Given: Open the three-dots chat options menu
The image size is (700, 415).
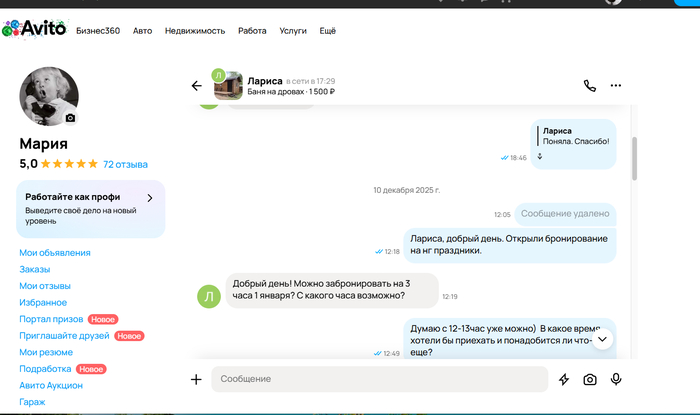Looking at the screenshot, I should (616, 86).
